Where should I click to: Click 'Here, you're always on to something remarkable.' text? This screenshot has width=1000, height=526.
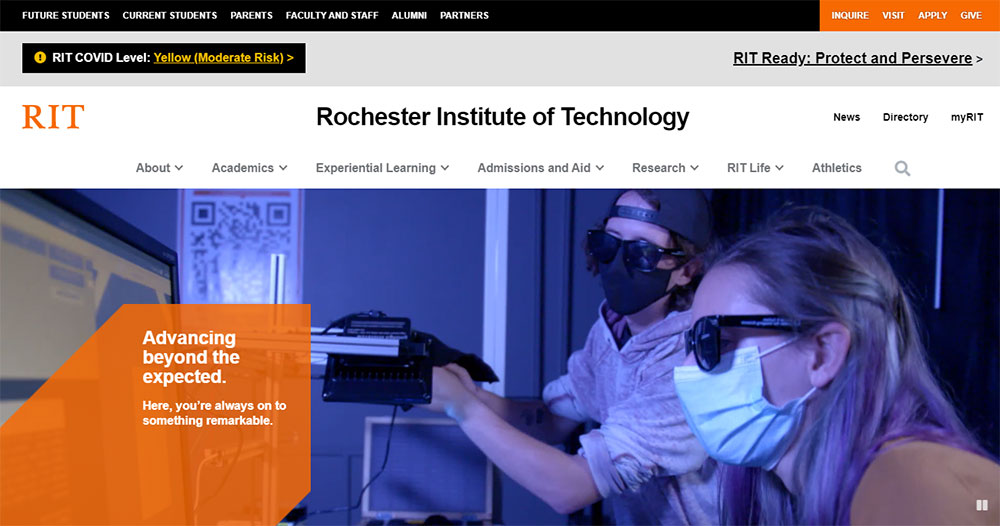214,413
